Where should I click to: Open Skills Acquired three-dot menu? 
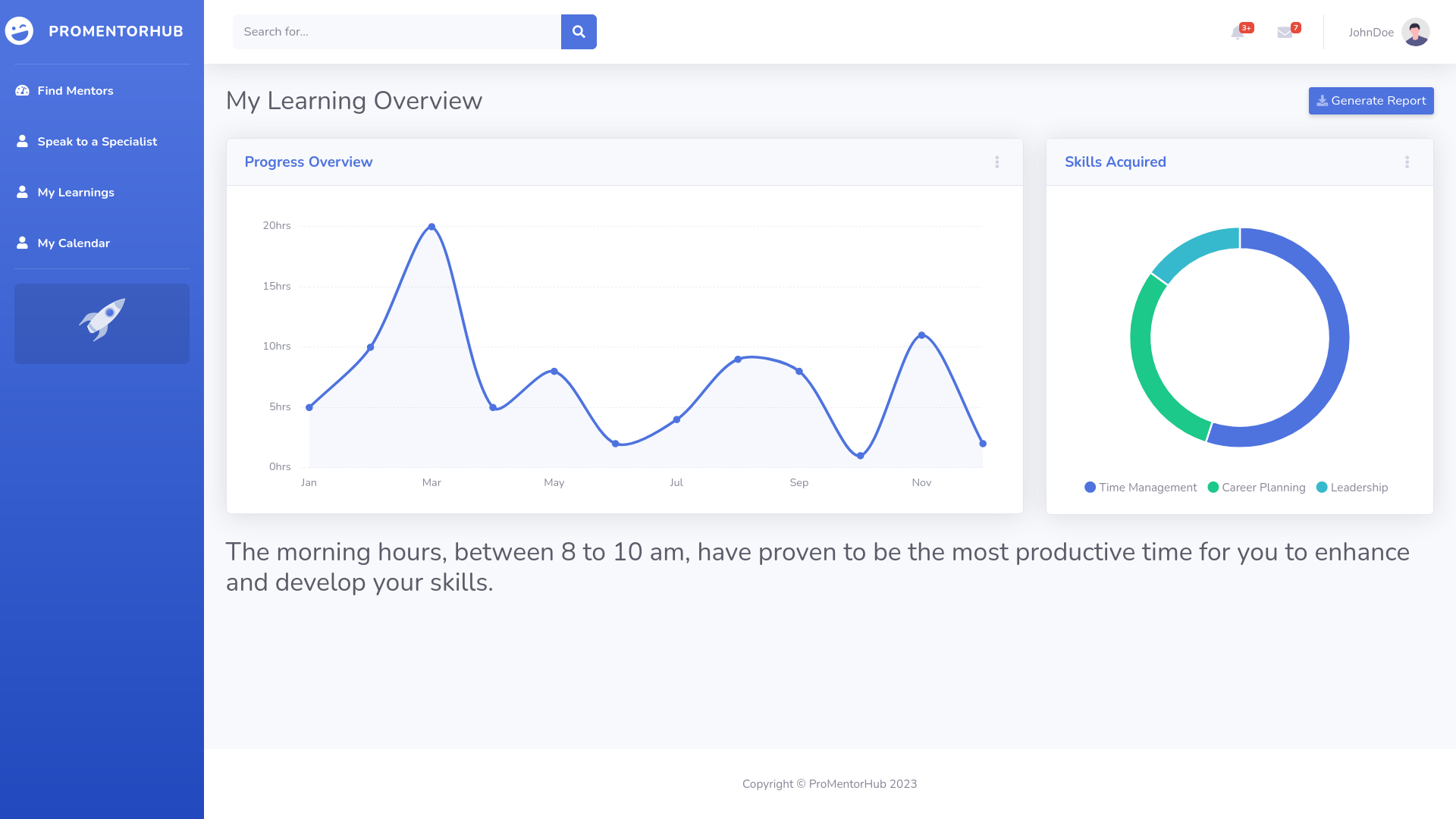1407,162
